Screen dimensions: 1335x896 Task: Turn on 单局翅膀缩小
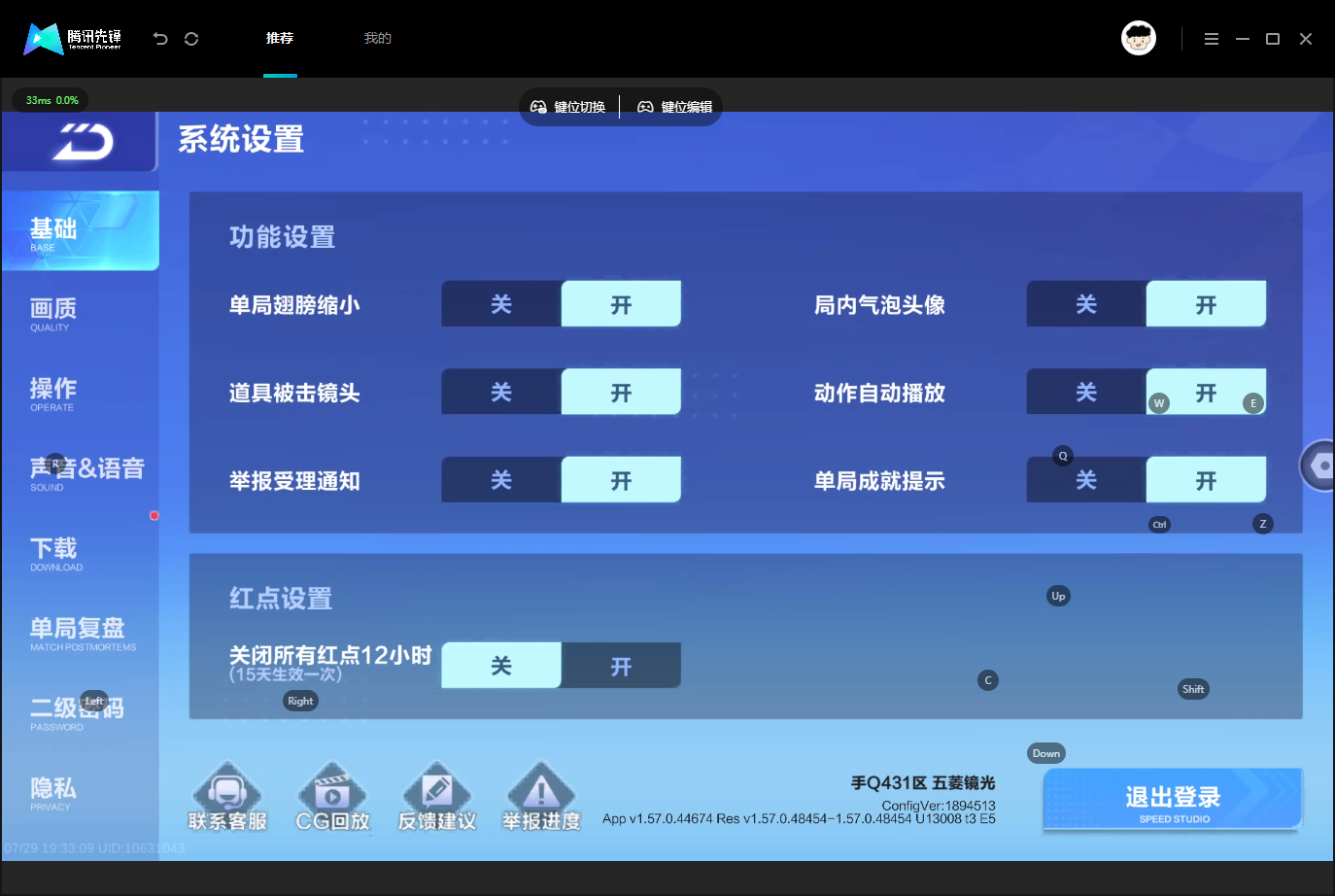(x=621, y=304)
